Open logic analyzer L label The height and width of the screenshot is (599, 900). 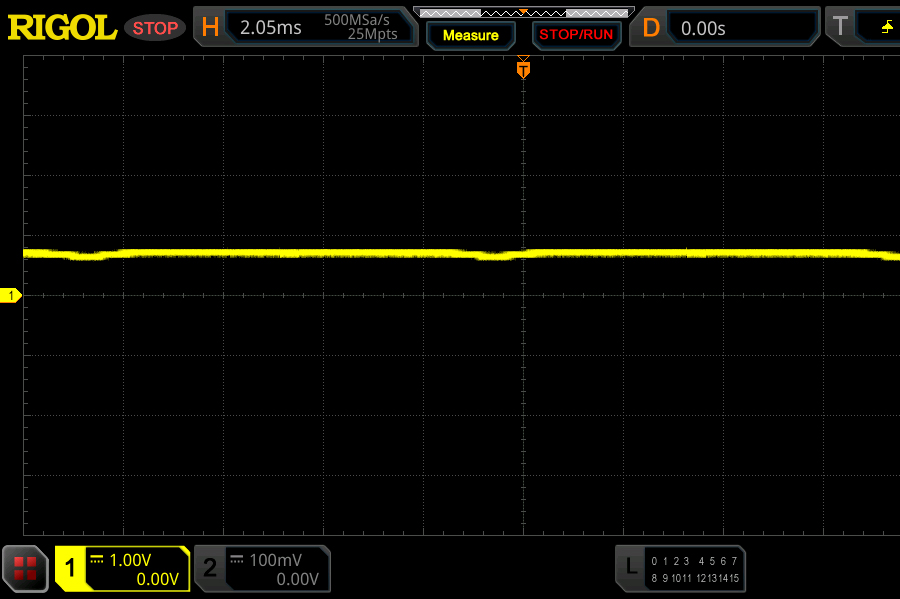click(x=631, y=567)
